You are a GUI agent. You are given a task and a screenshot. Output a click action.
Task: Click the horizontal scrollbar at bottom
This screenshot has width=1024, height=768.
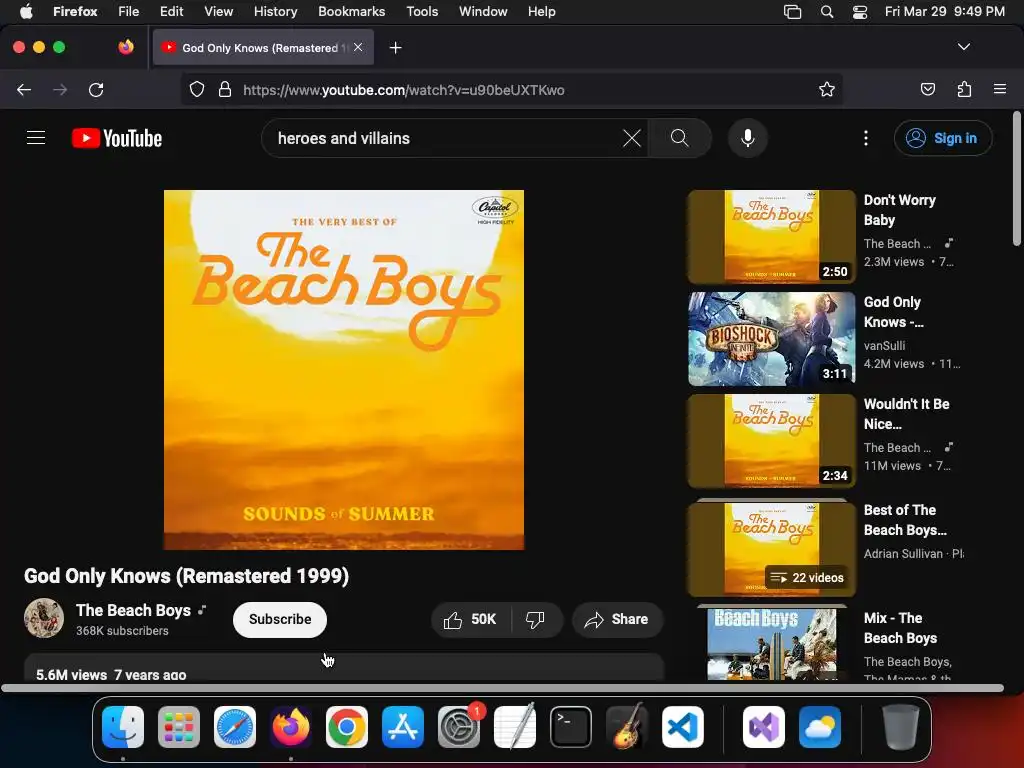502,688
